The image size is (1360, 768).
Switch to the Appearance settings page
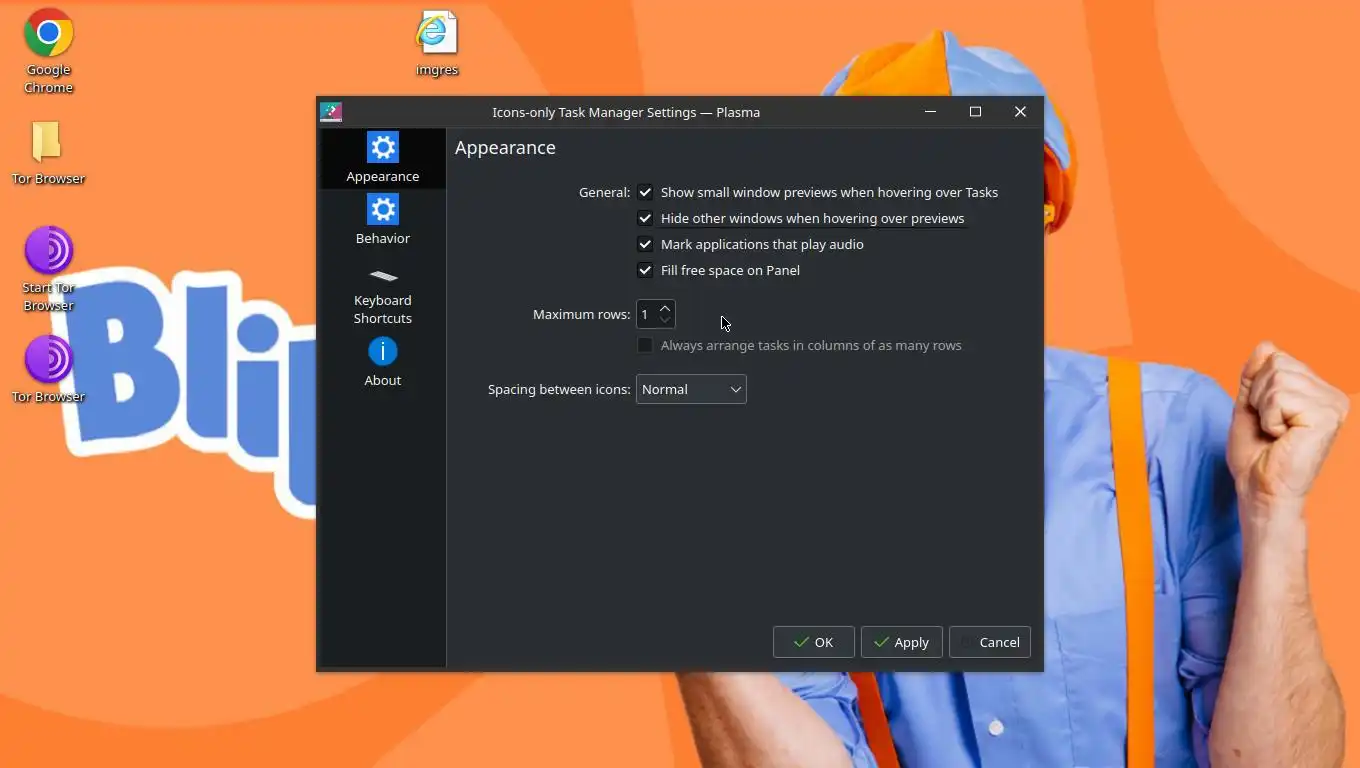tap(382, 158)
